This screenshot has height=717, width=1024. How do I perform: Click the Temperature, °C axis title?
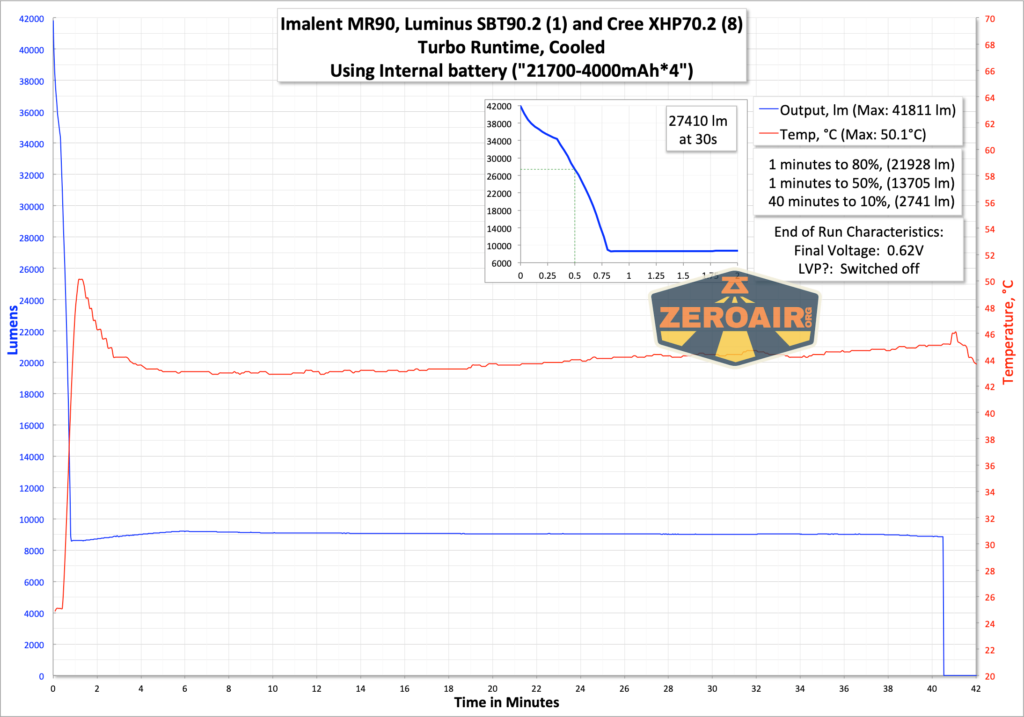[1009, 332]
